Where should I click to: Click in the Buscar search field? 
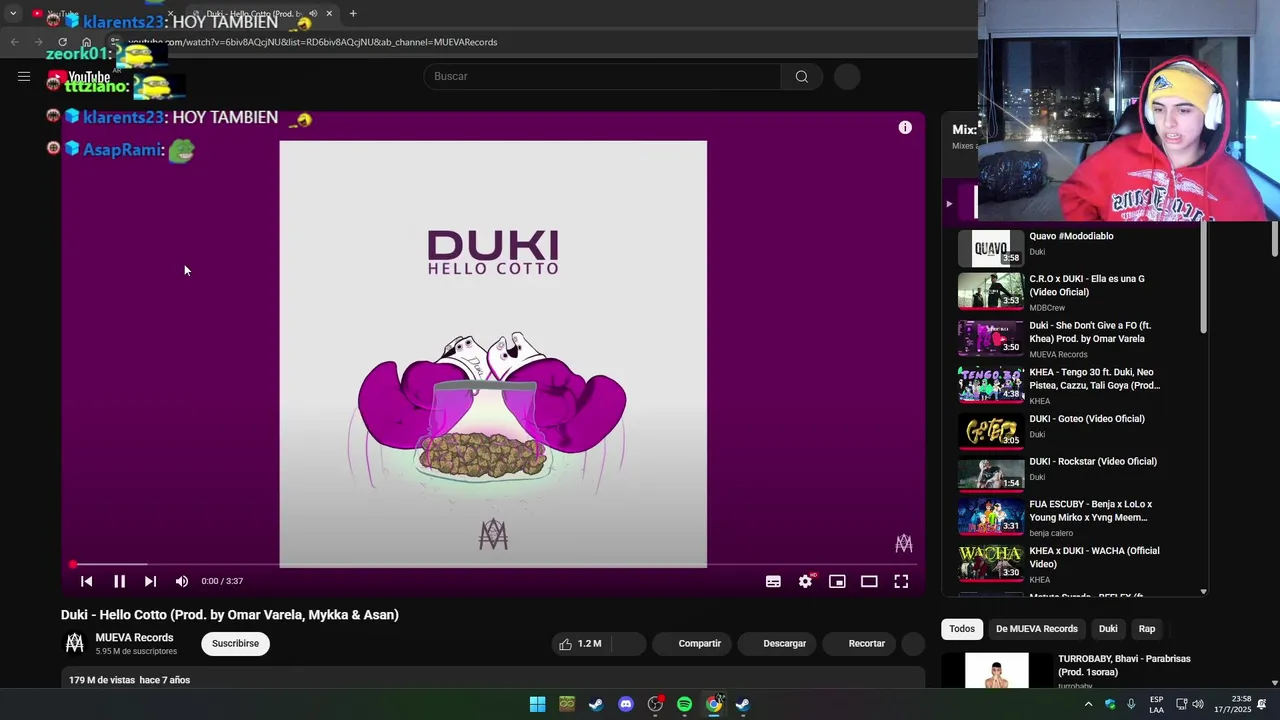(602, 77)
